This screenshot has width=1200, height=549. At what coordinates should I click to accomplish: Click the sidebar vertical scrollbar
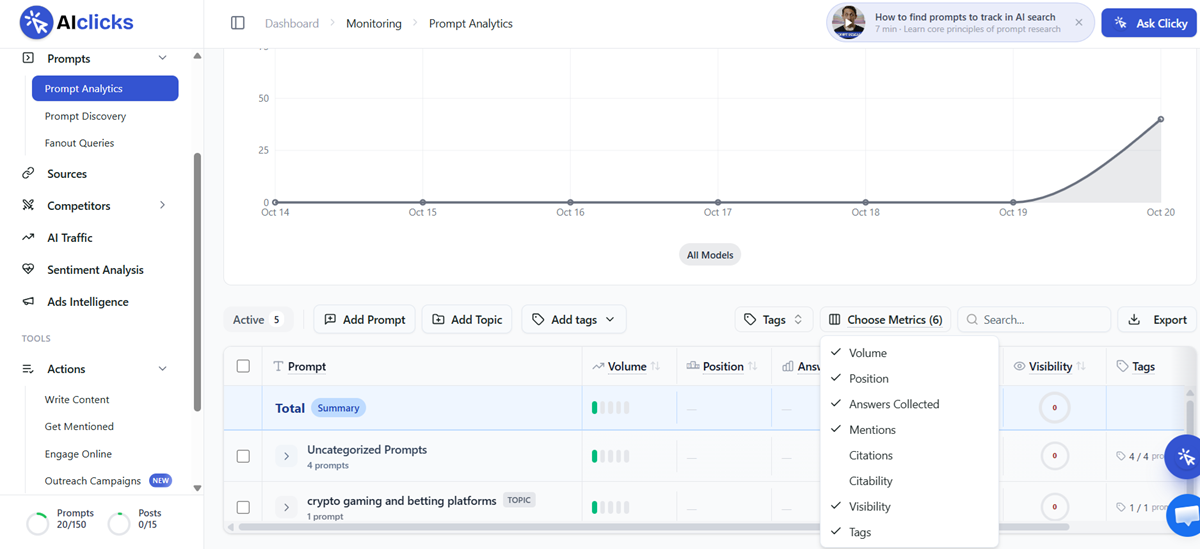(197, 282)
